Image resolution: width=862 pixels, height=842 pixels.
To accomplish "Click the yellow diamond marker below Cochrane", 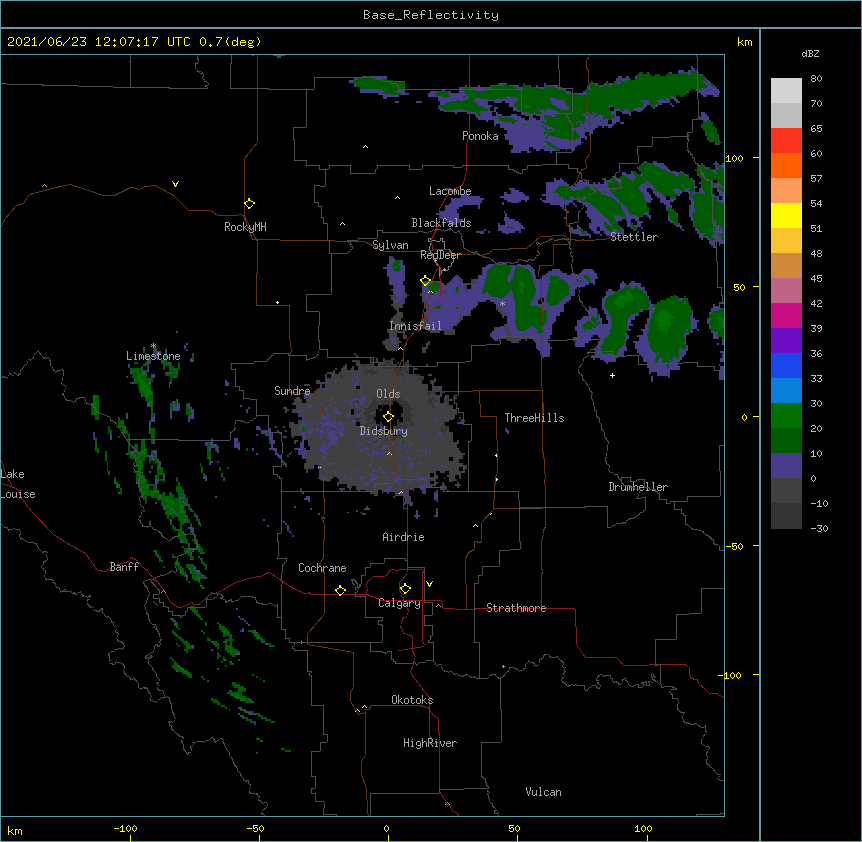I will tap(340, 590).
